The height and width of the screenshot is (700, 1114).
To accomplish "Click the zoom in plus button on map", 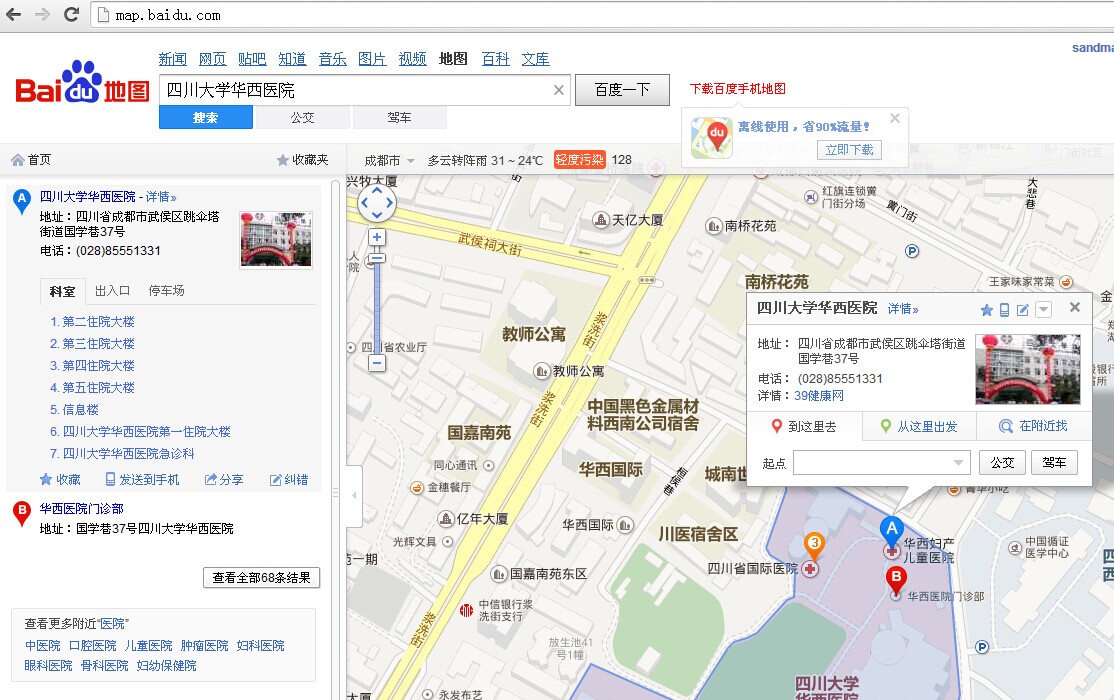I will (377, 237).
